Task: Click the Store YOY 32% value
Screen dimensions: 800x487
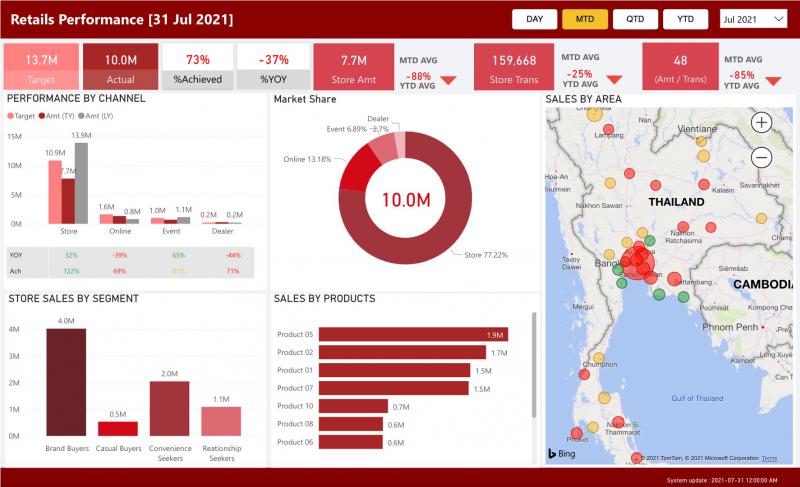Action: point(71,255)
